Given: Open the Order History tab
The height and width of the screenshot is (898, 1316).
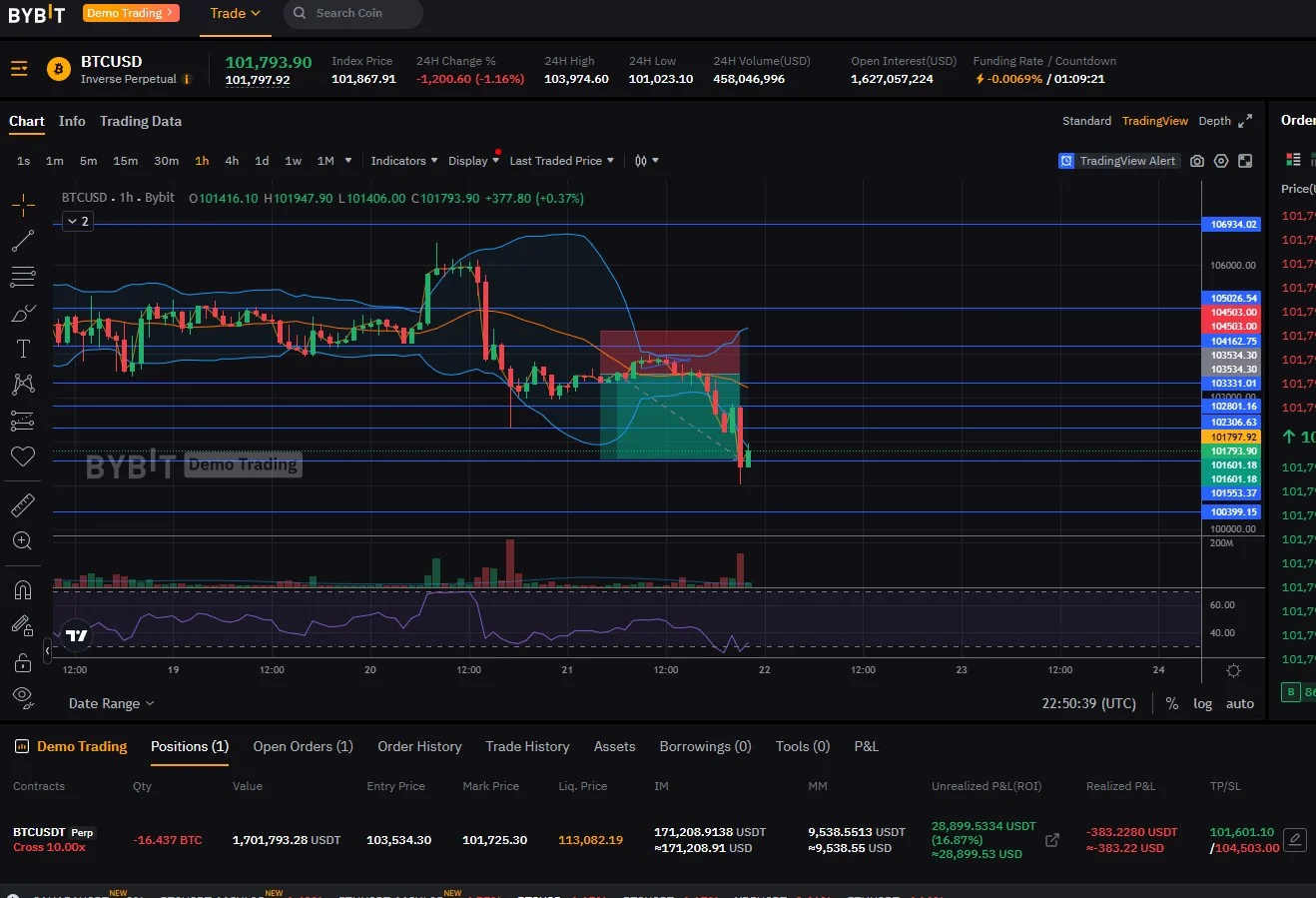Looking at the screenshot, I should pos(419,746).
